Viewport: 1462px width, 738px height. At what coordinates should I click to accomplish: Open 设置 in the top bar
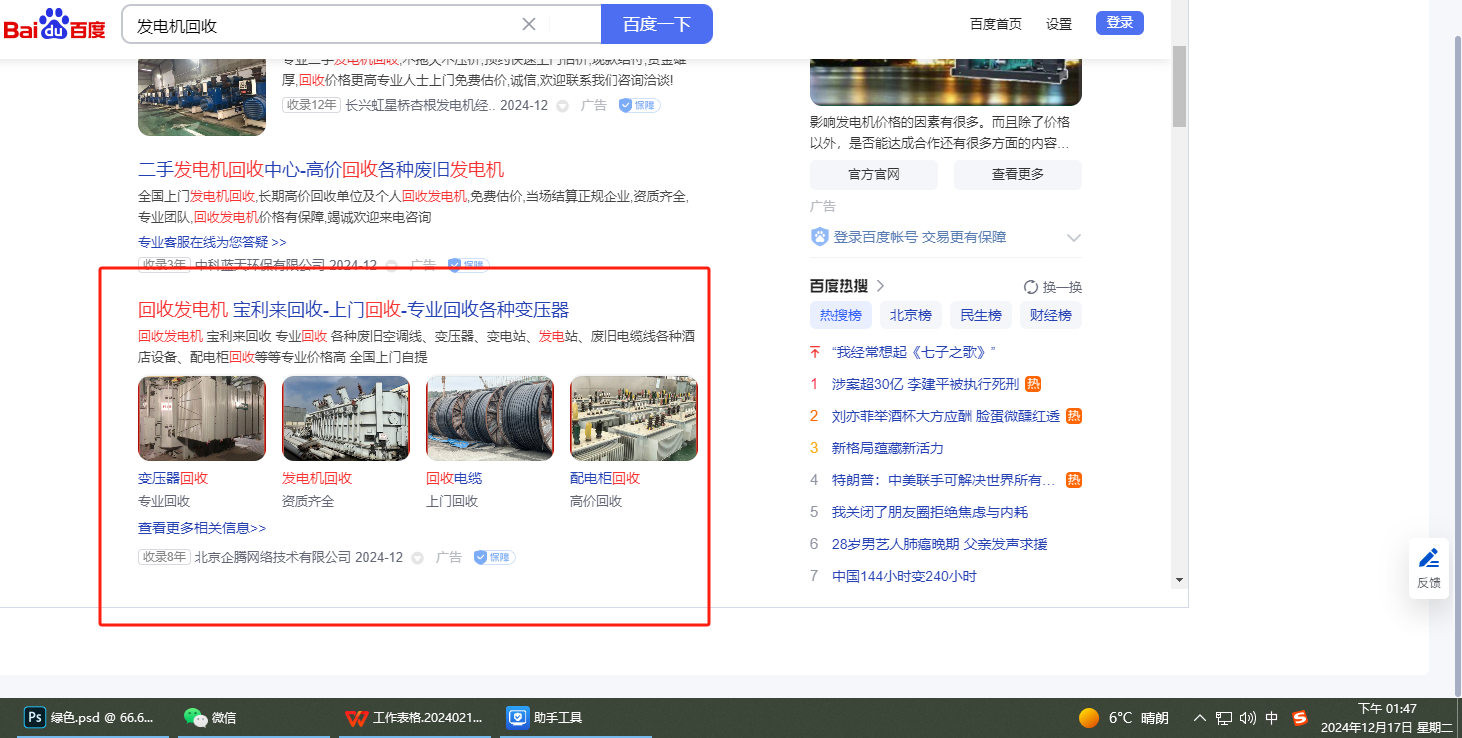1059,24
